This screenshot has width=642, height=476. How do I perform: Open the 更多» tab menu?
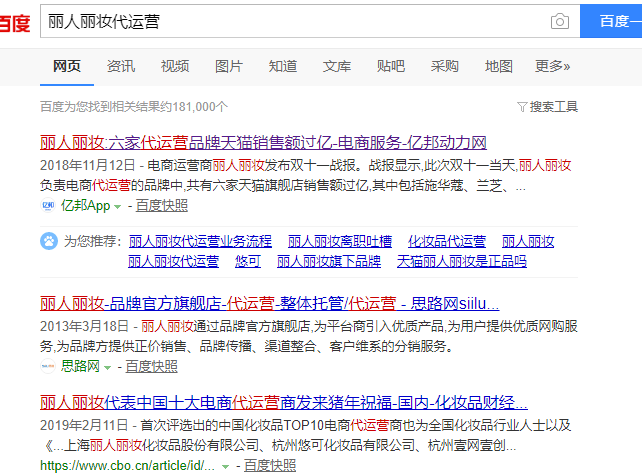[x=552, y=66]
